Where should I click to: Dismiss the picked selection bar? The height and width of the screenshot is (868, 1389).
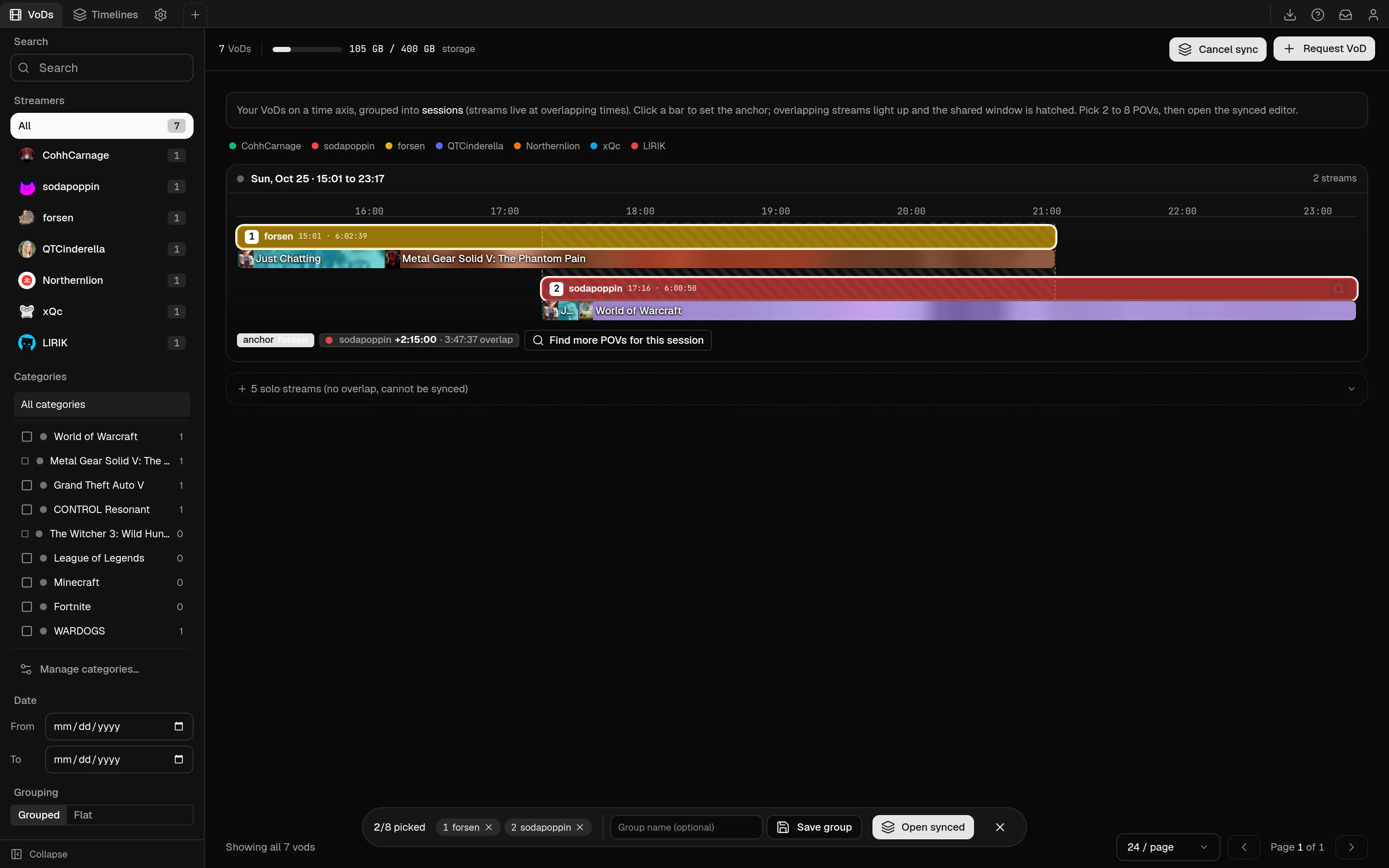(x=1000, y=827)
